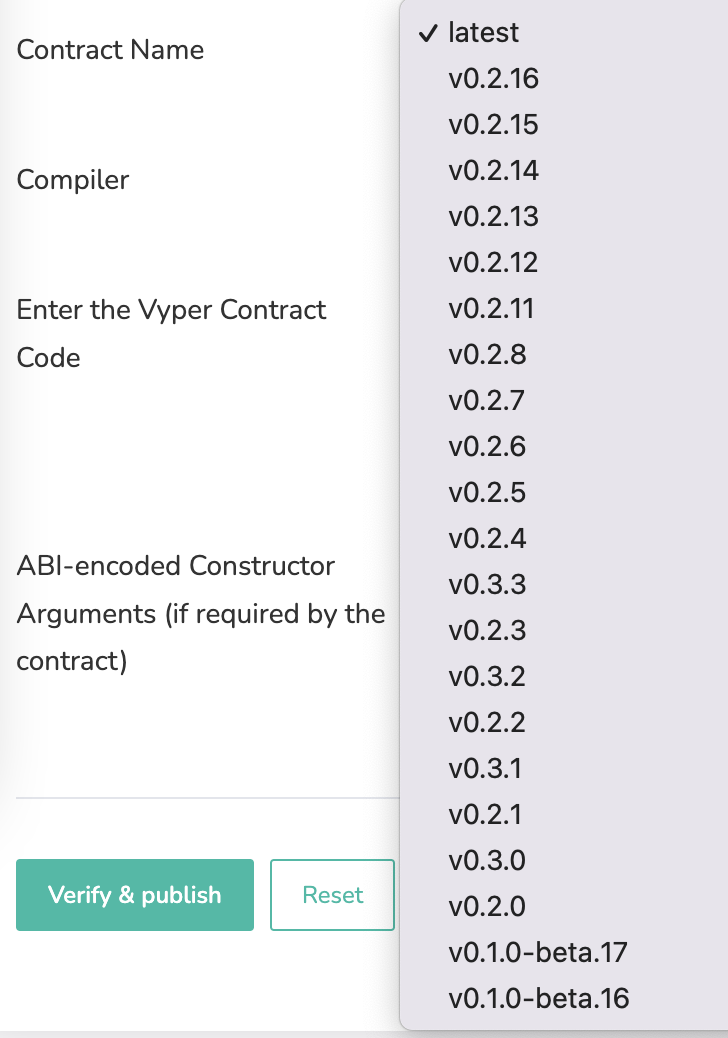728x1038 pixels.
Task: Select v0.1.0-beta.16 compiler release
Action: pos(538,998)
